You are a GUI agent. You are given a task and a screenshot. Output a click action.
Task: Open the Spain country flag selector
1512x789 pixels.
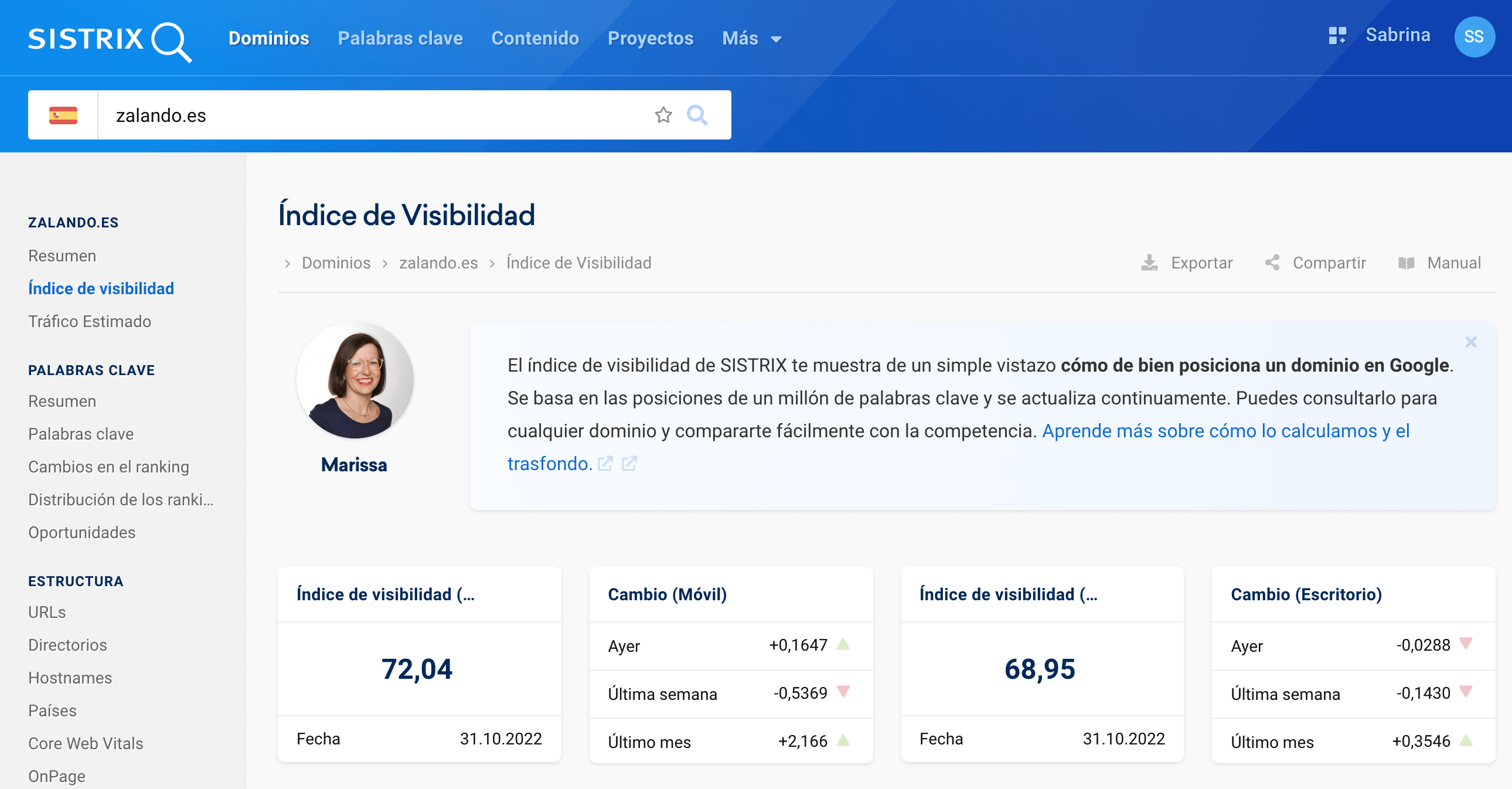click(x=63, y=115)
